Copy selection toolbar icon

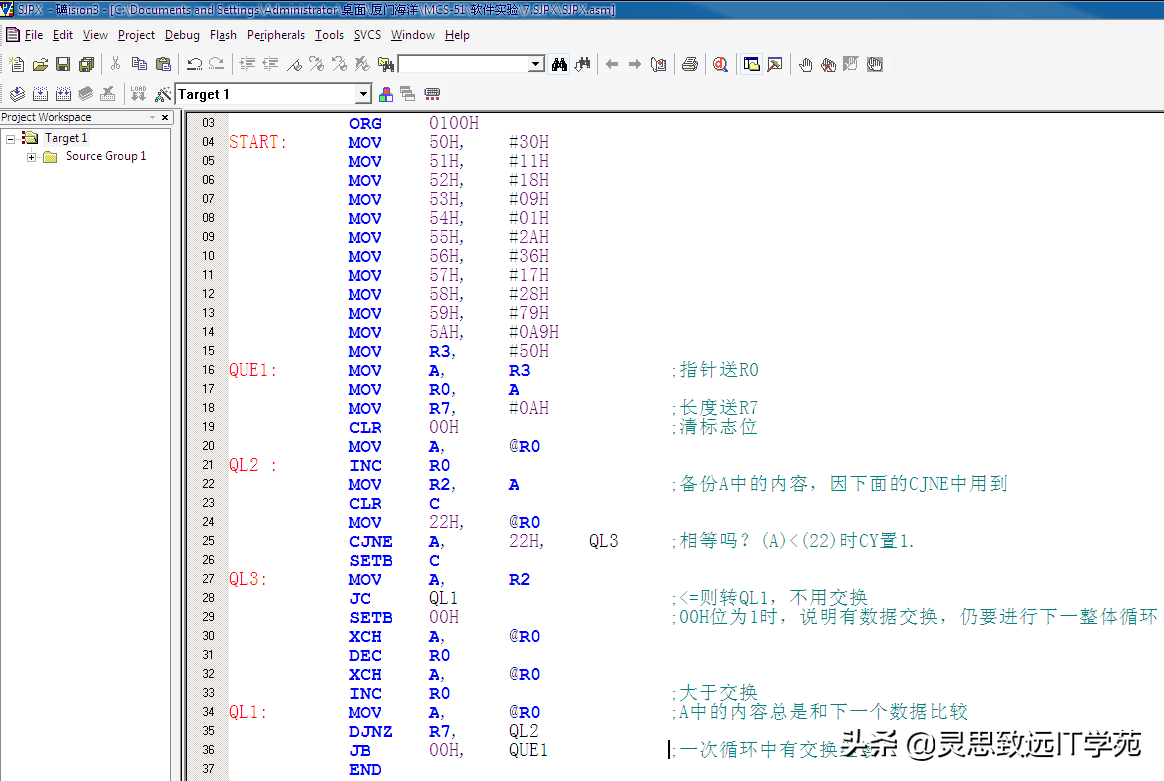(139, 65)
